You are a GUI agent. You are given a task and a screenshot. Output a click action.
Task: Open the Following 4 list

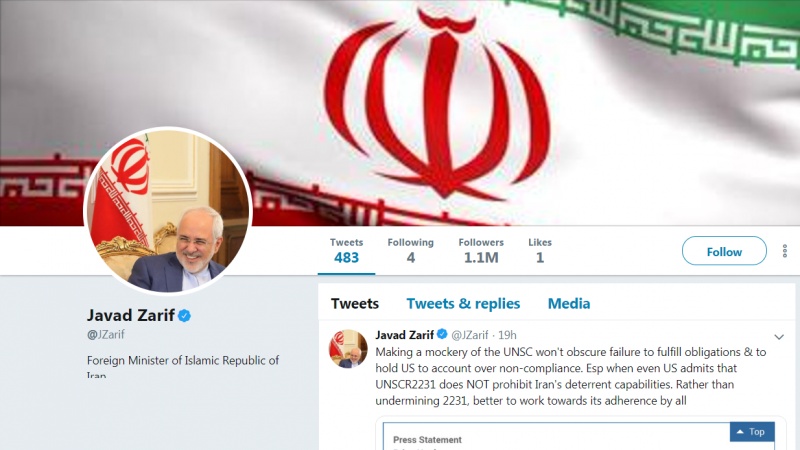411,251
